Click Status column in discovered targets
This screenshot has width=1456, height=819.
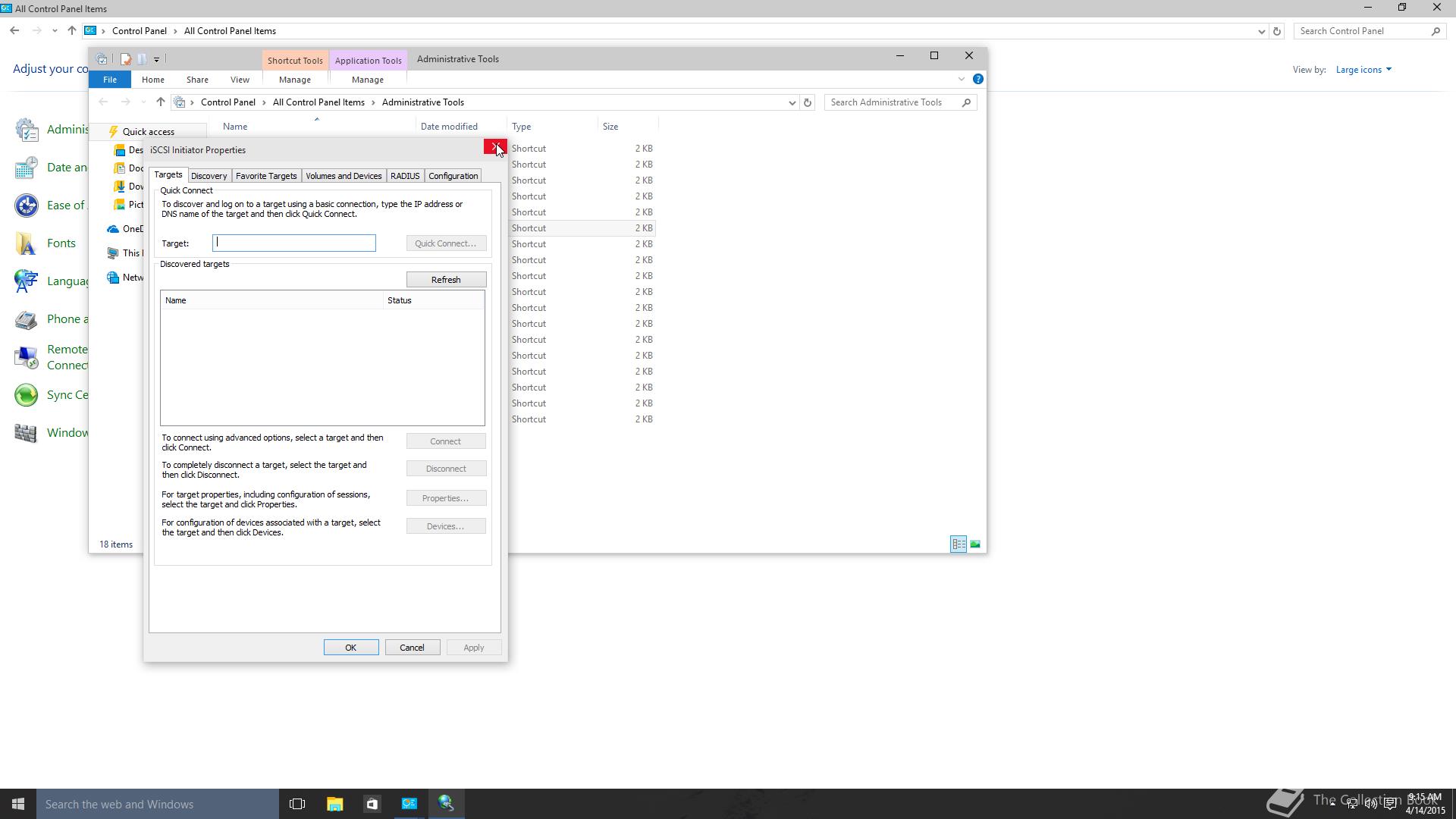(x=433, y=300)
